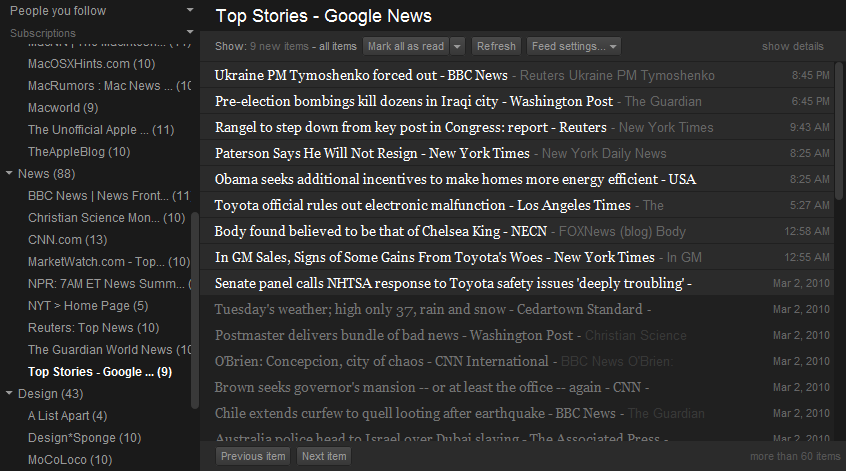Select Macworld feed
Image resolution: width=846 pixels, height=471 pixels.
click(63, 108)
